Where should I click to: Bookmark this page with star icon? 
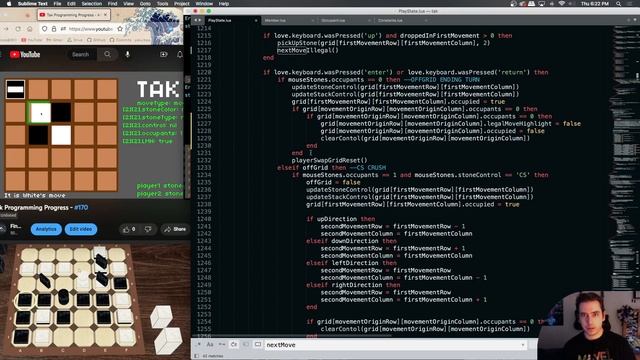(120, 29)
